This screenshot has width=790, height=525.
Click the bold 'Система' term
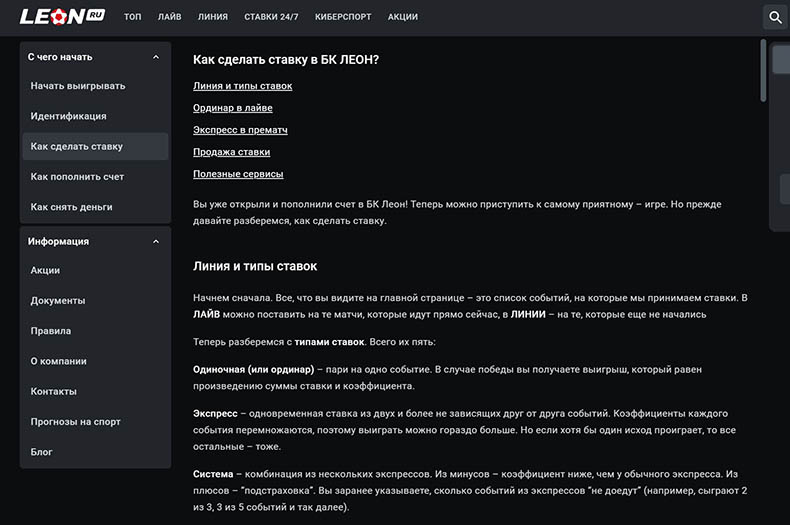[213, 474]
